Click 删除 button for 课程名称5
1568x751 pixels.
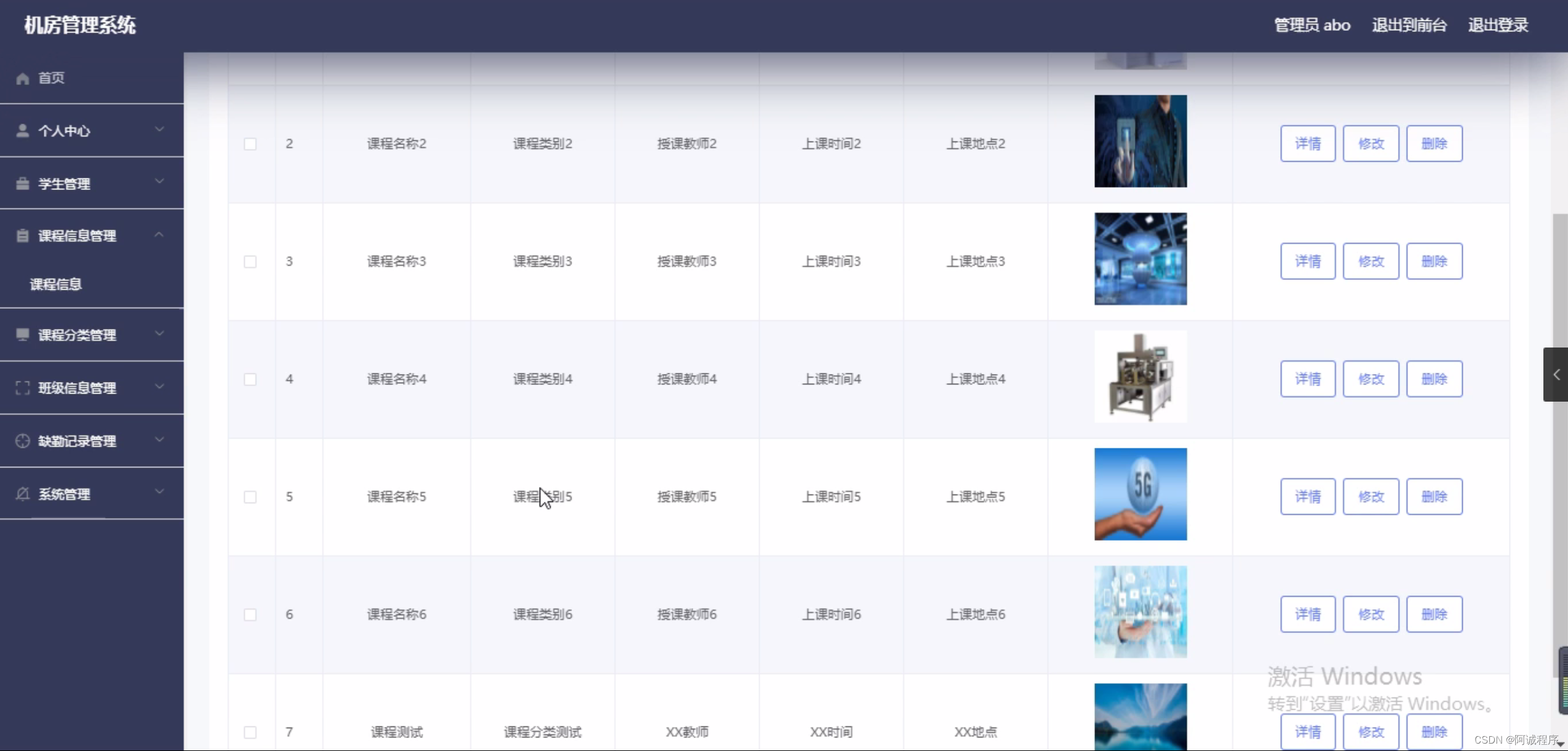point(1434,496)
